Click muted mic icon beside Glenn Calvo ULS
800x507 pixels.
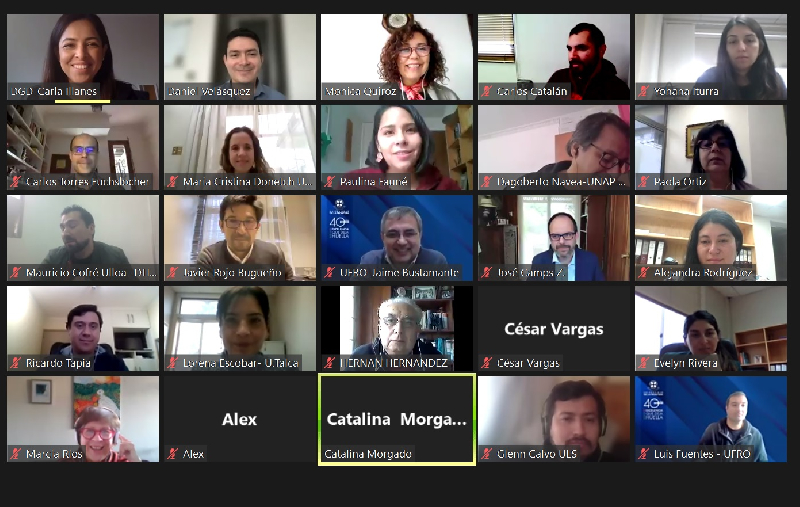coord(487,453)
